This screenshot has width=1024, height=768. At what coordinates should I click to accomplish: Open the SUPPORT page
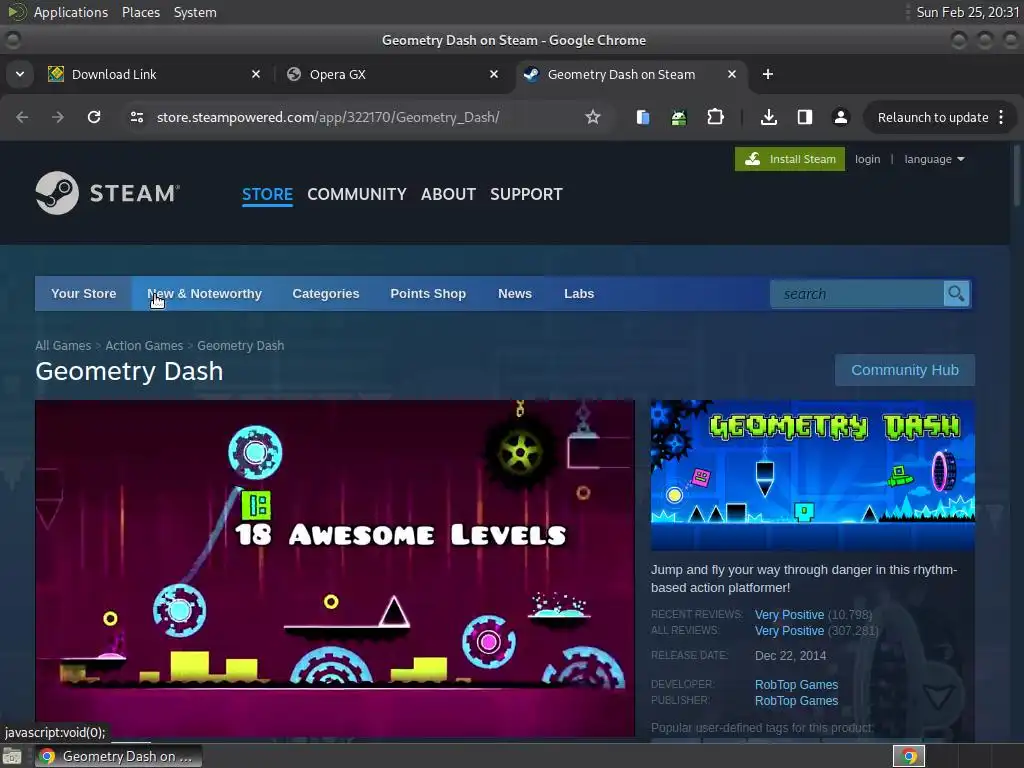pos(526,194)
